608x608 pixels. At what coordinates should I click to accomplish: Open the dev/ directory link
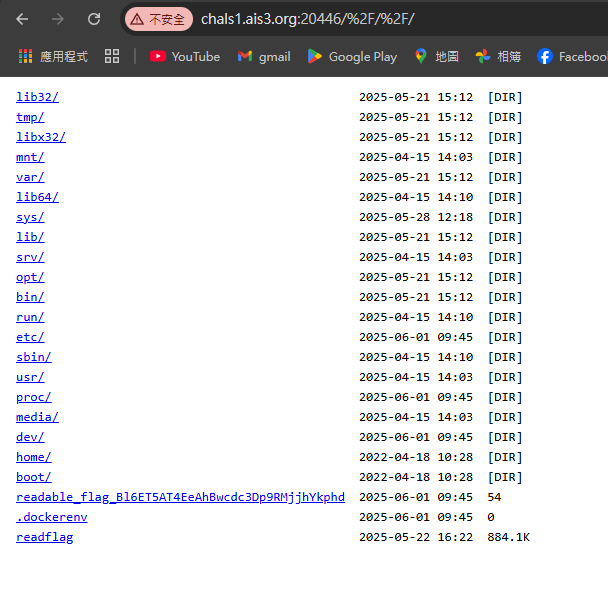[x=30, y=437]
